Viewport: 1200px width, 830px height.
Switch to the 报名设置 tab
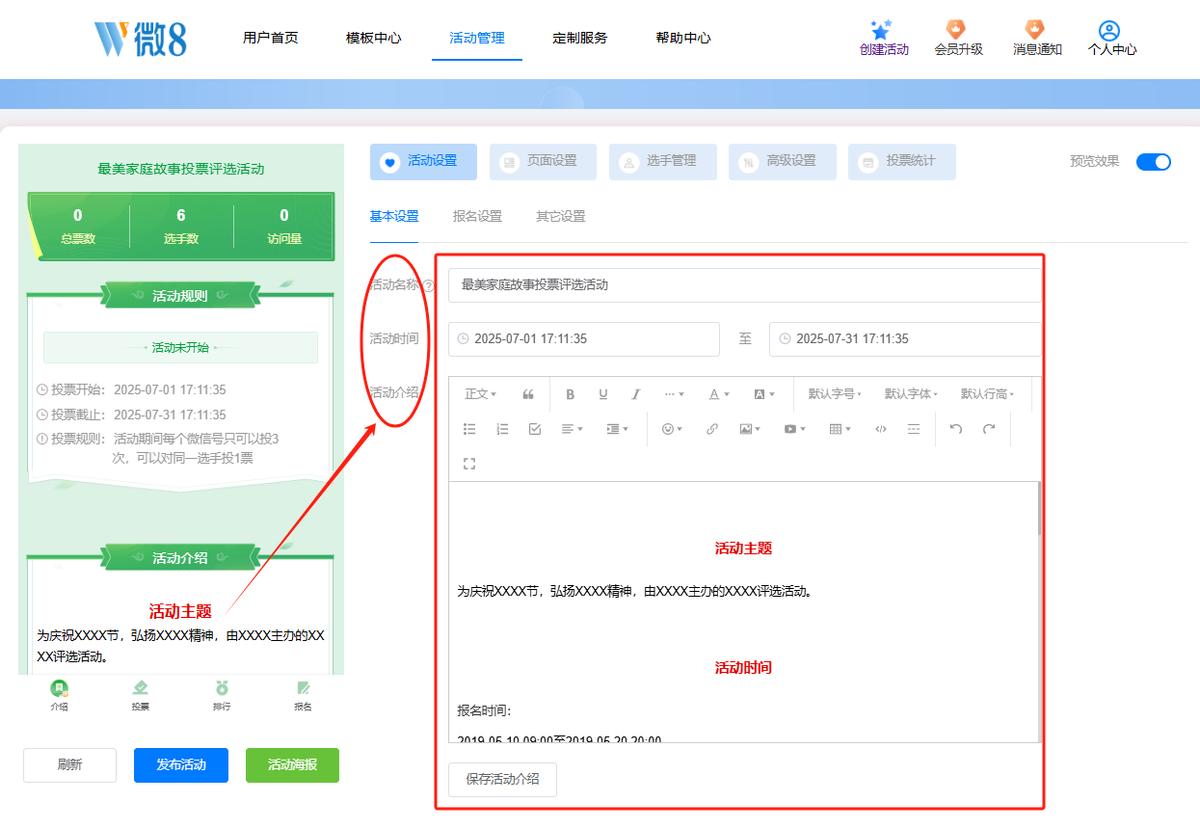477,216
